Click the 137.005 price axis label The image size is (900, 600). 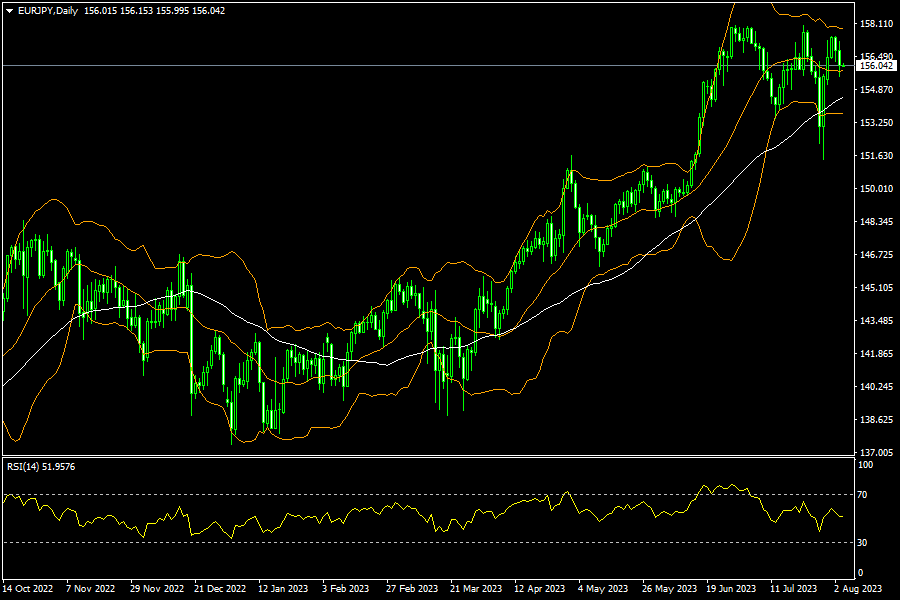point(876,452)
